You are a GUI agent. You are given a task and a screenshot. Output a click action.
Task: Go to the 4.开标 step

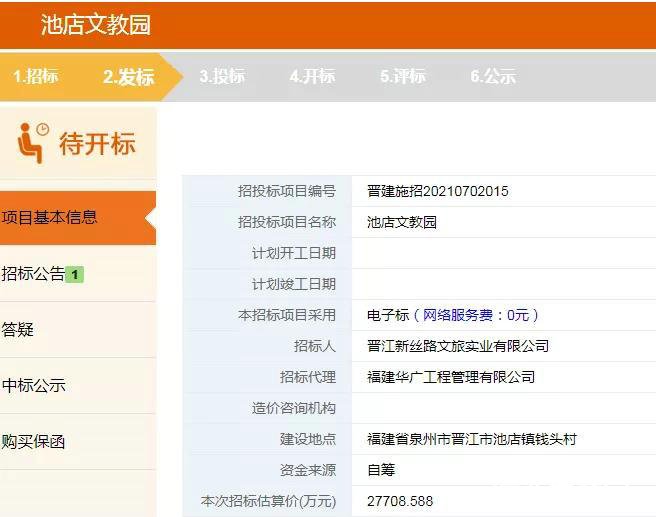[x=313, y=76]
